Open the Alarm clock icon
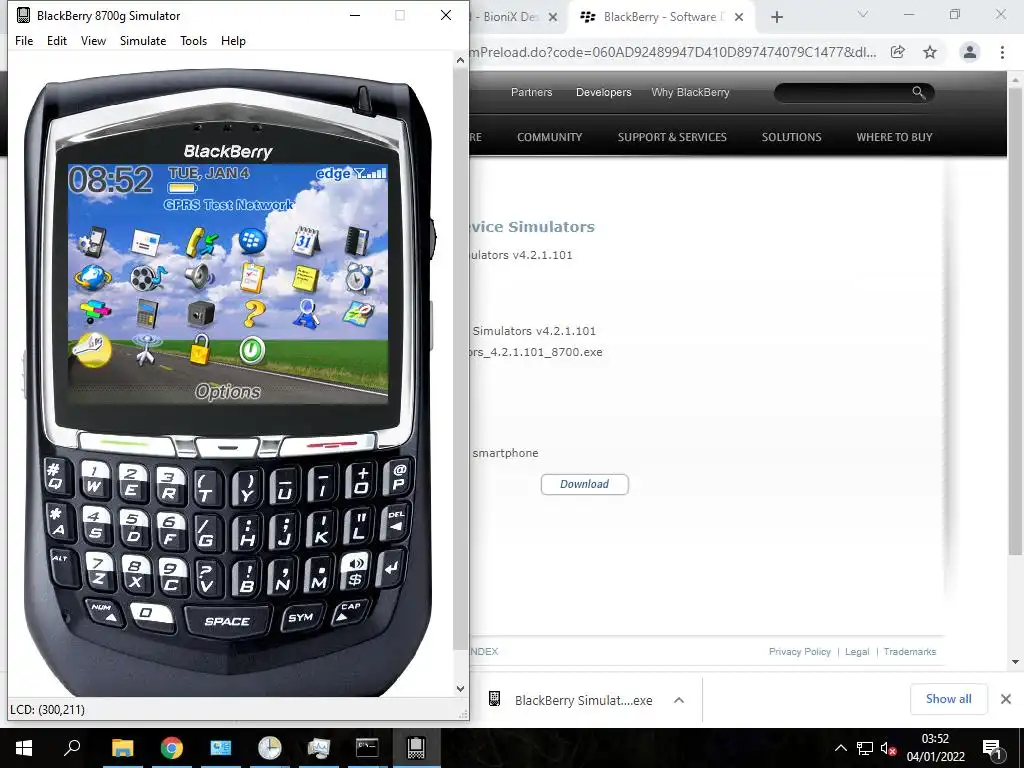This screenshot has height=768, width=1024. tap(359, 278)
